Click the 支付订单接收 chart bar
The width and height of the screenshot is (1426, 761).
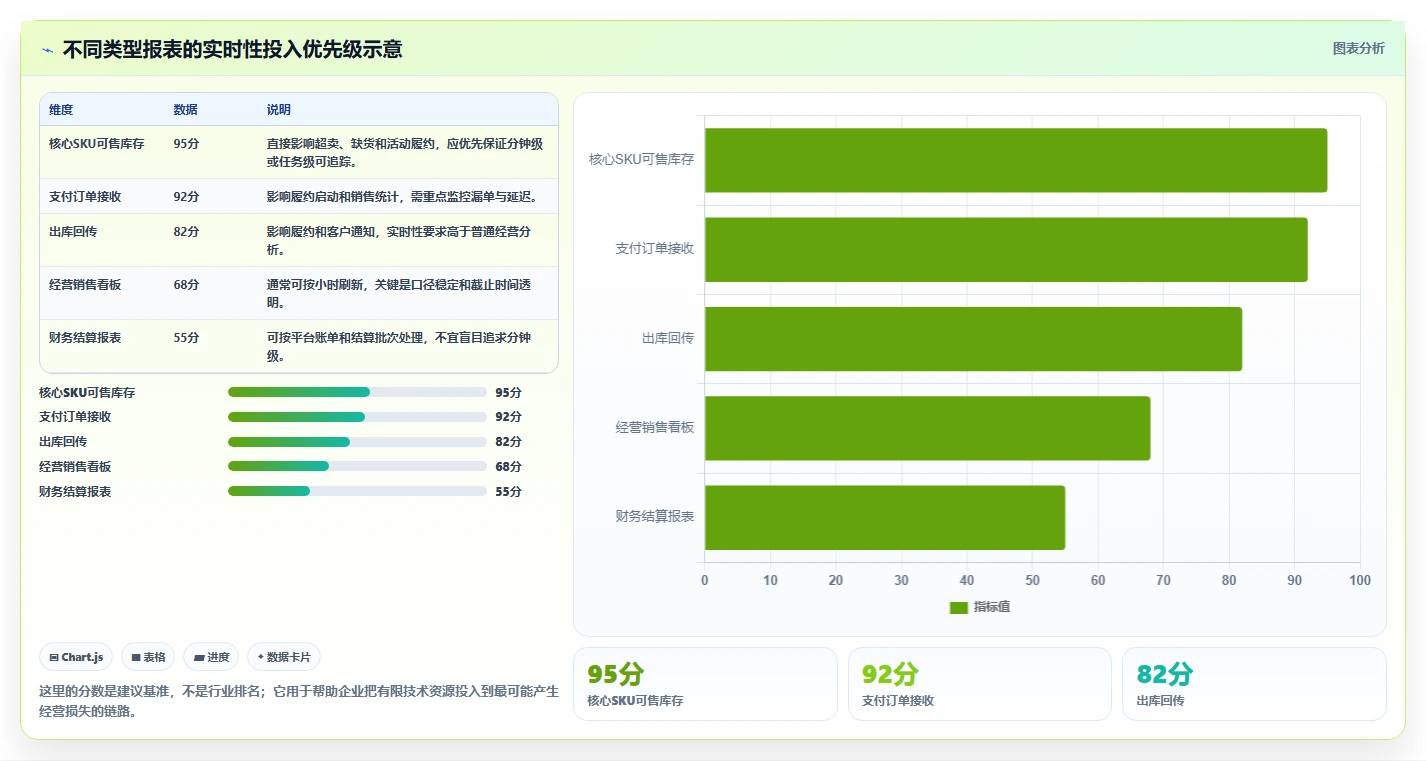[x=1006, y=249]
